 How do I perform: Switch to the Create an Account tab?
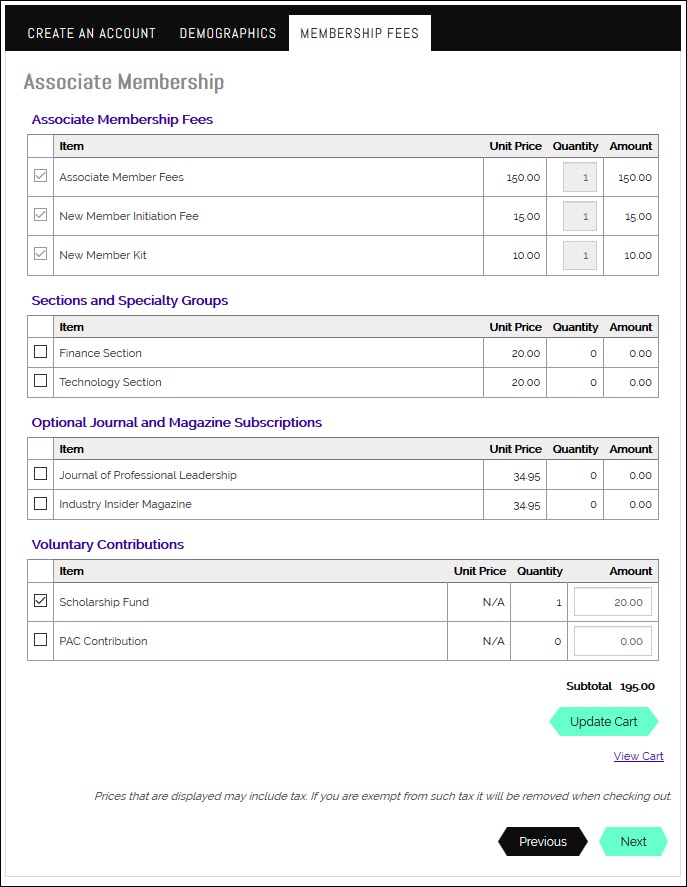(91, 33)
